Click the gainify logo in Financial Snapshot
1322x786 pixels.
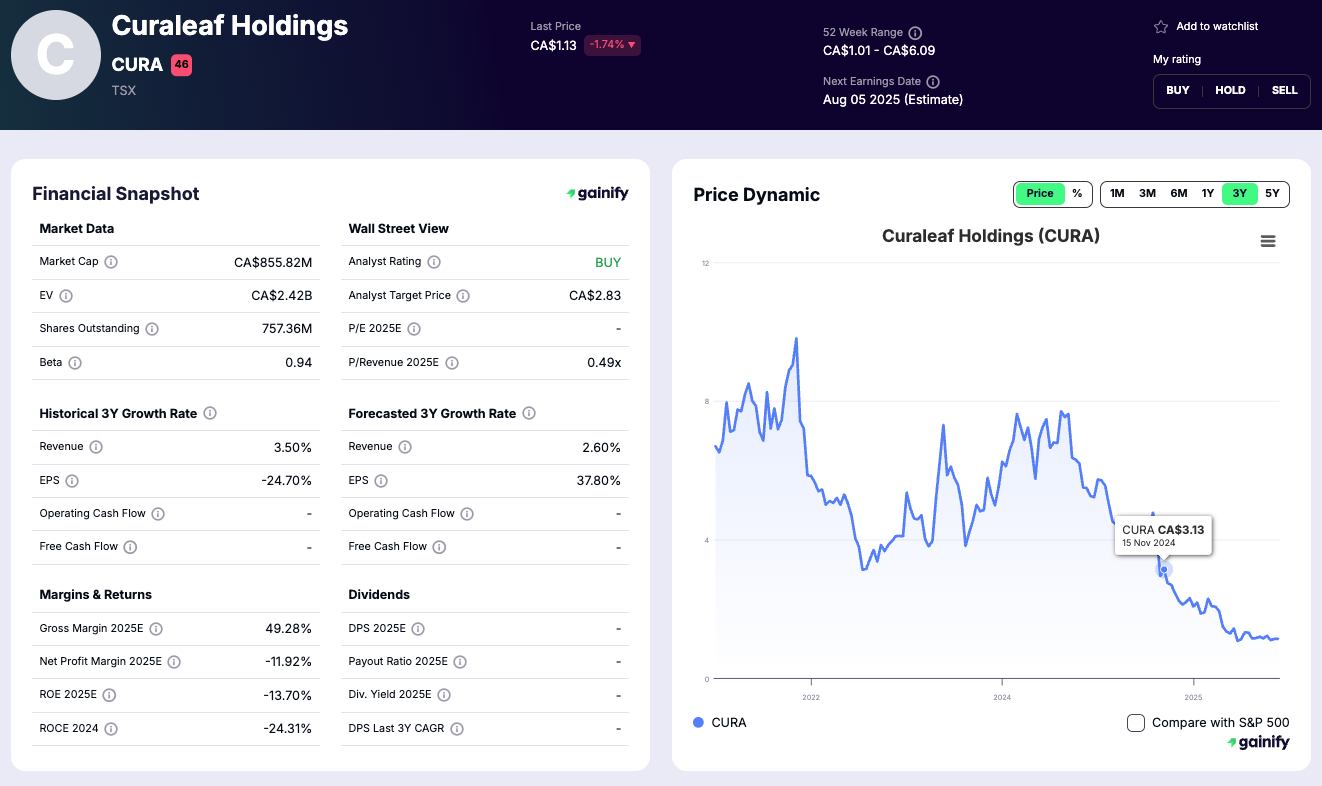click(597, 194)
